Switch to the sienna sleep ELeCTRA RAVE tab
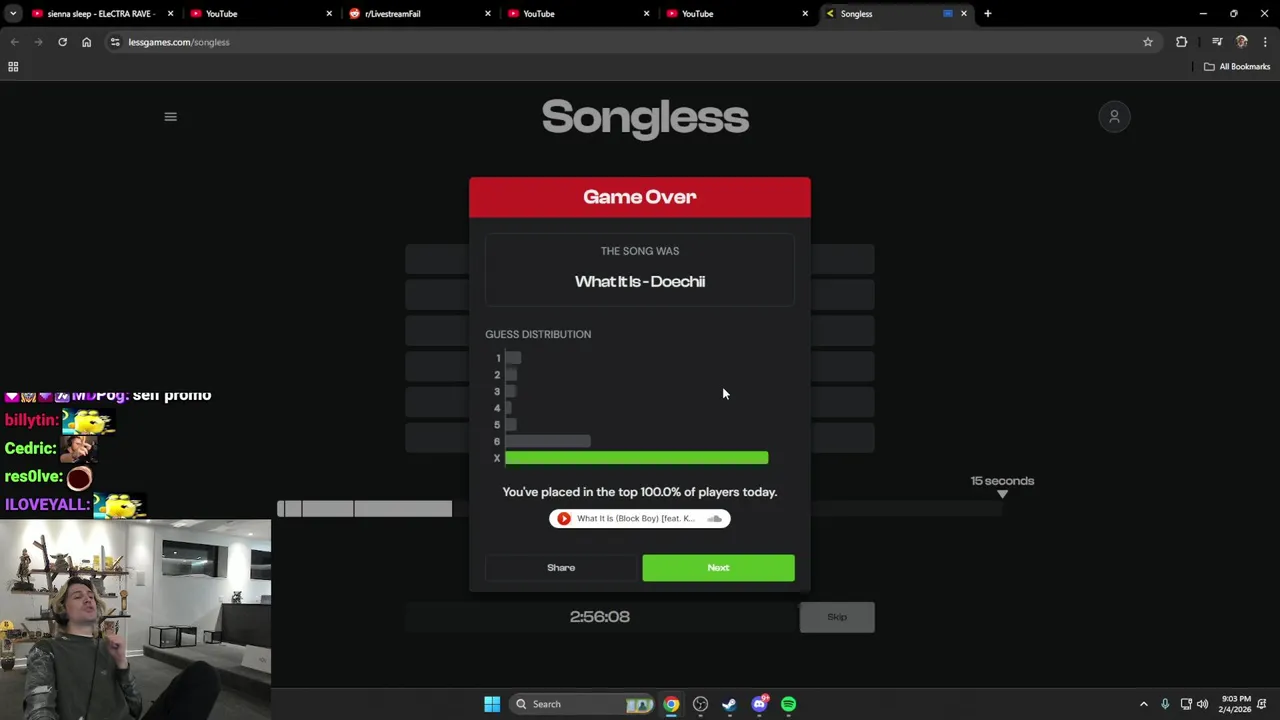The image size is (1280, 720). coord(101,14)
